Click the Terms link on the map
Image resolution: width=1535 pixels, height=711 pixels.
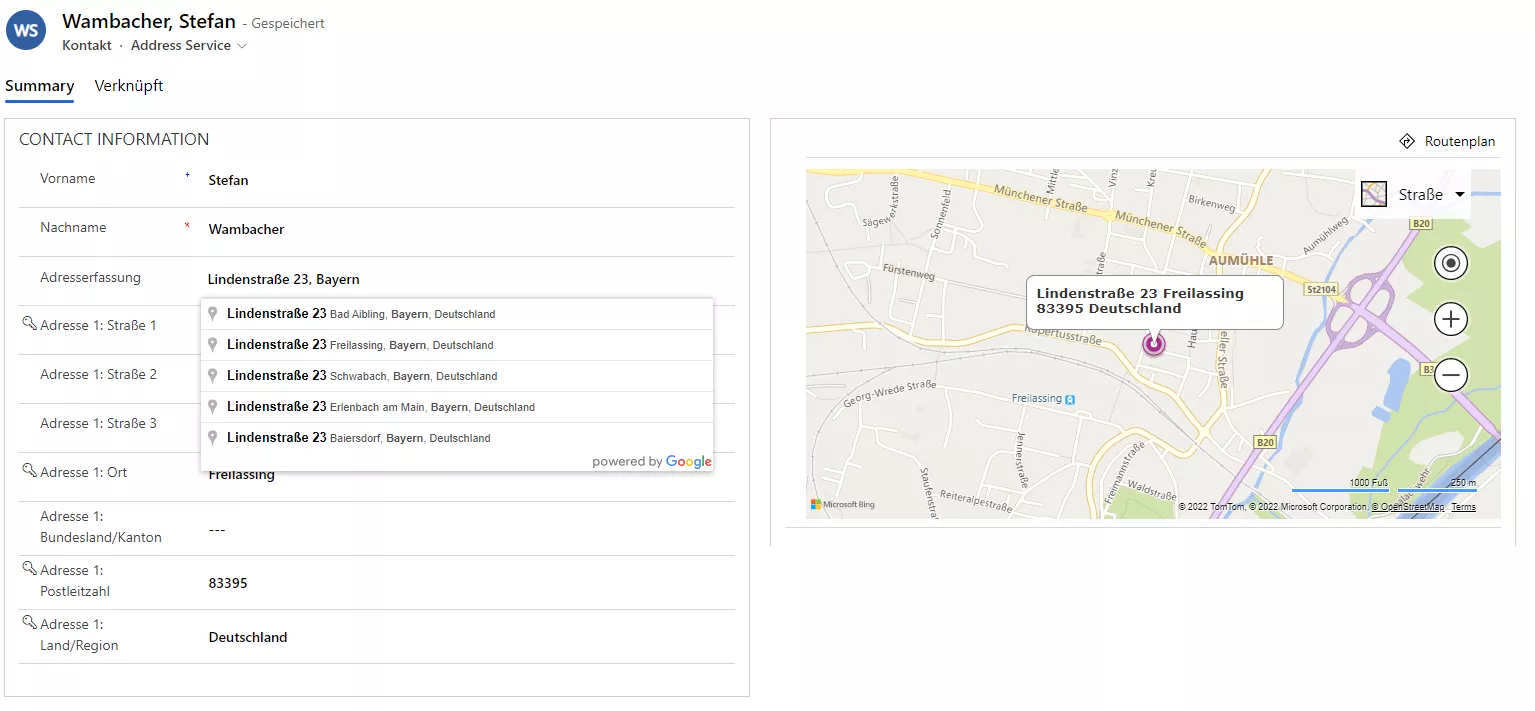point(1463,507)
